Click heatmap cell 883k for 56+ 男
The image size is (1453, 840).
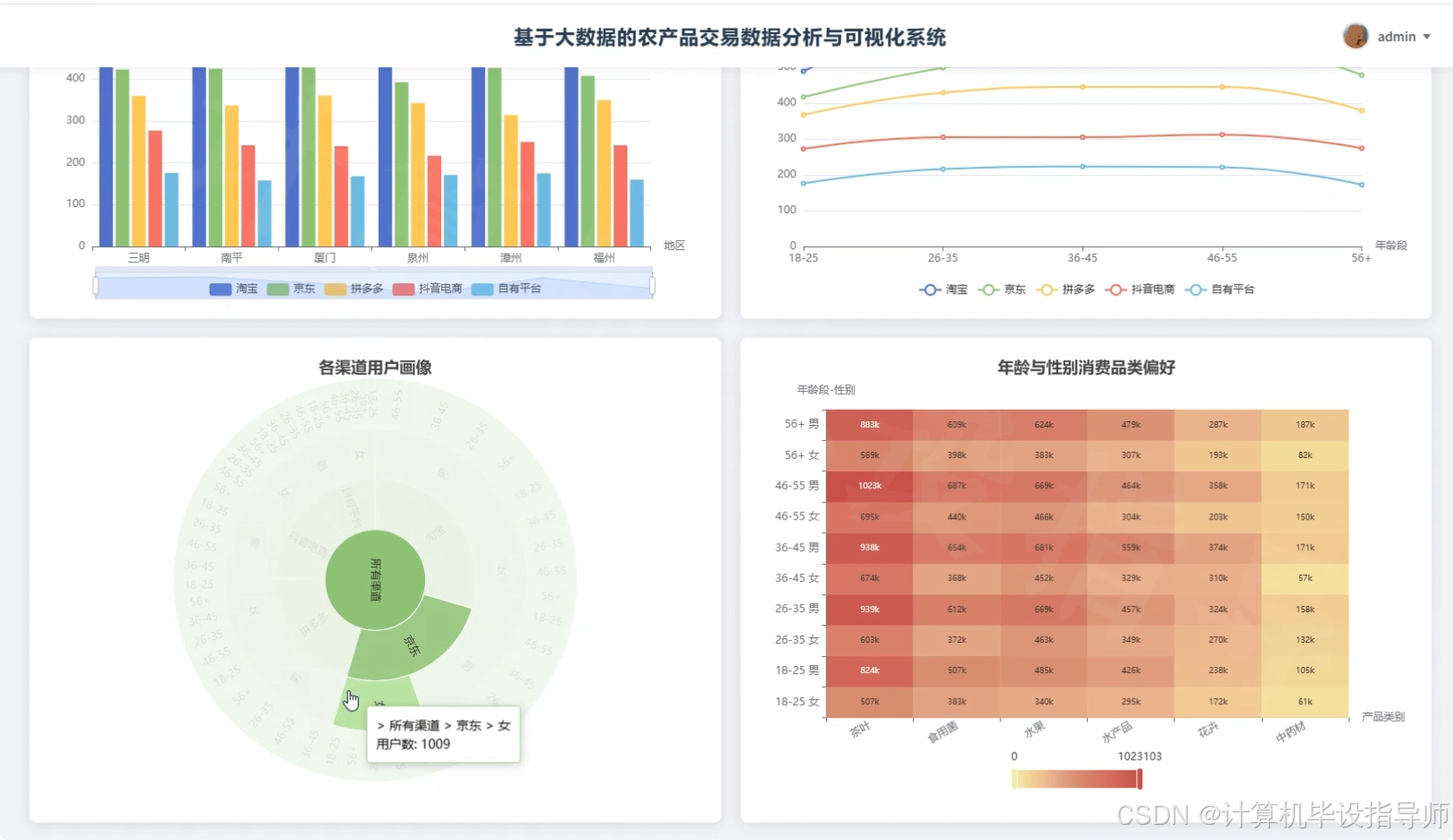(x=870, y=425)
